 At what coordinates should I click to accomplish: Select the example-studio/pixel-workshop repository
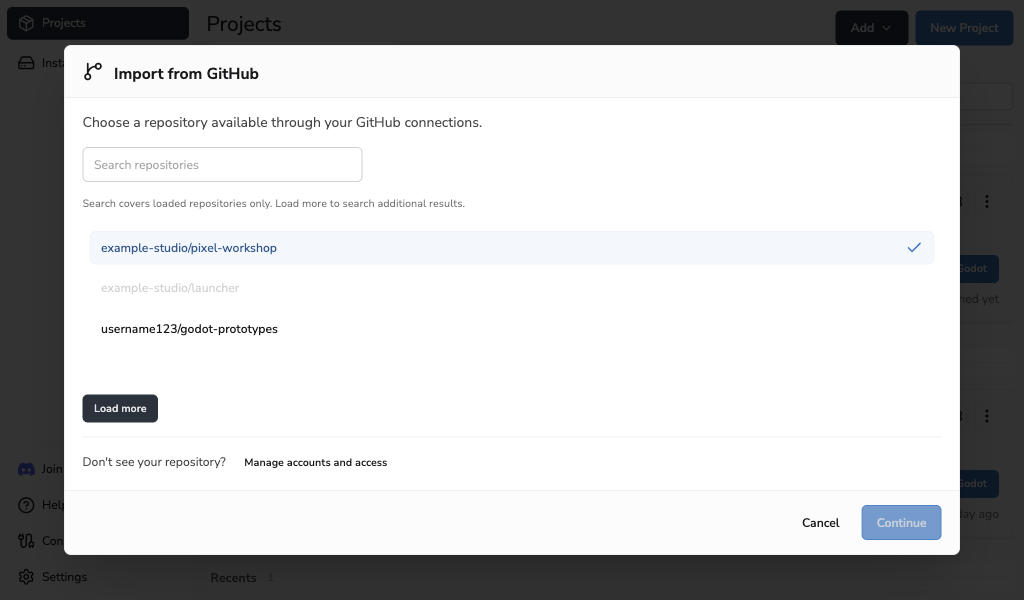click(511, 247)
